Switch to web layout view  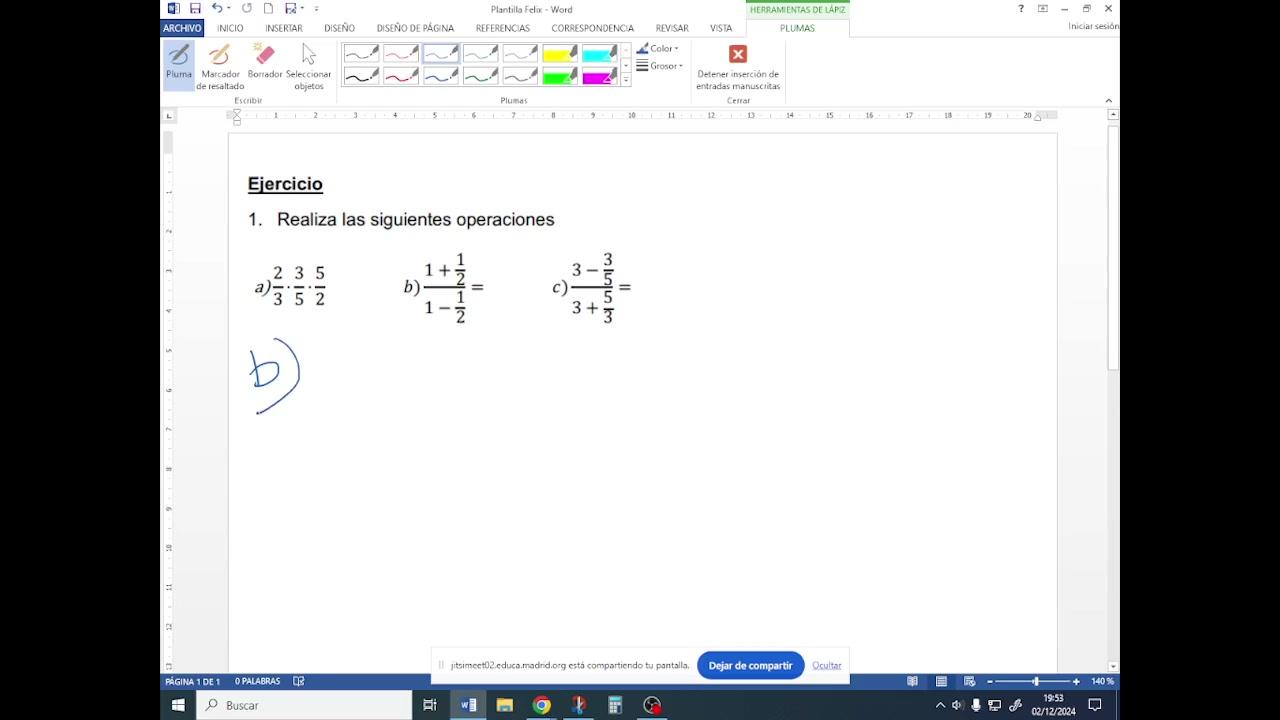pyautogui.click(x=969, y=681)
